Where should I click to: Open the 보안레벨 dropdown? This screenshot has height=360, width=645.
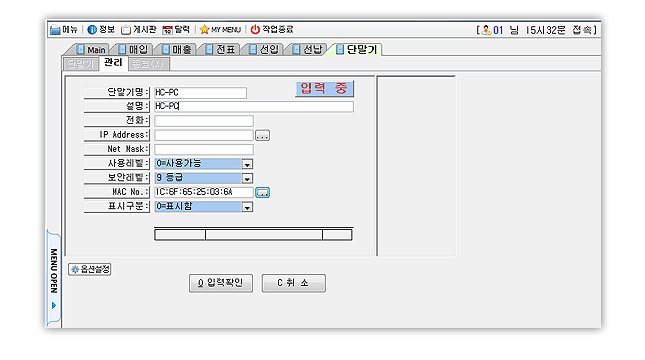[x=247, y=179]
